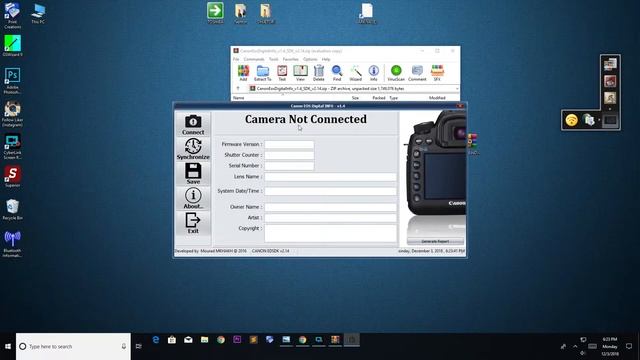Viewport: 640px width, 360px height.
Task: Click into the Serial Number field
Action: (289, 166)
